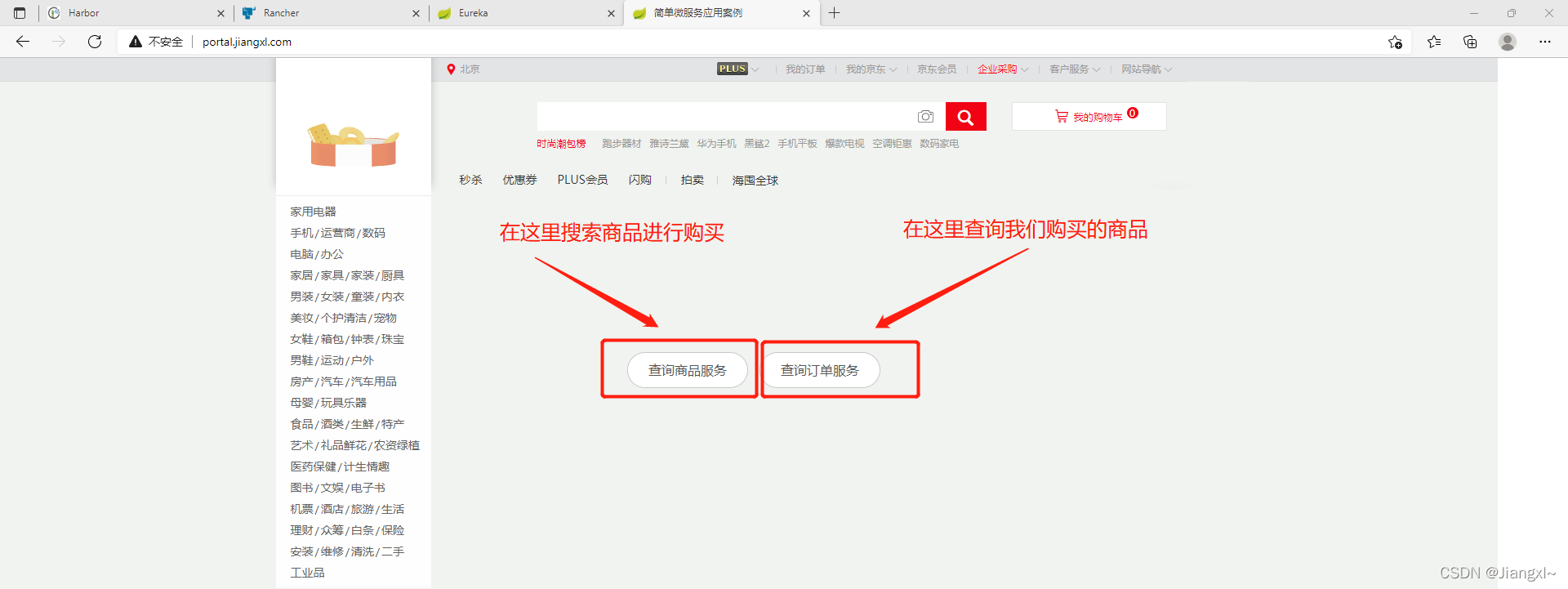Open the tab actions menu icon
1568x589 pixels.
tap(20, 13)
